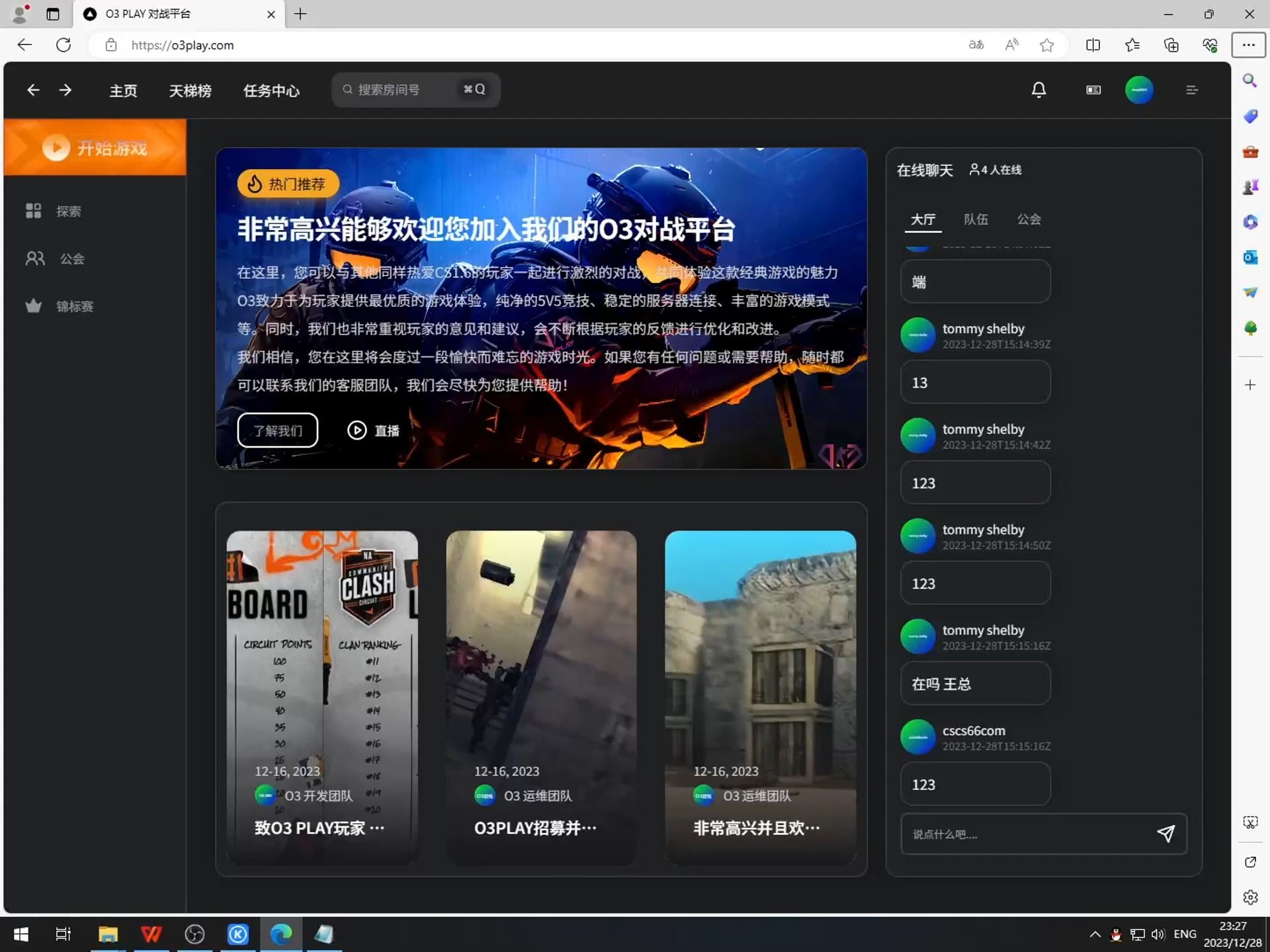
Task: Click the browser back button
Action: (24, 45)
